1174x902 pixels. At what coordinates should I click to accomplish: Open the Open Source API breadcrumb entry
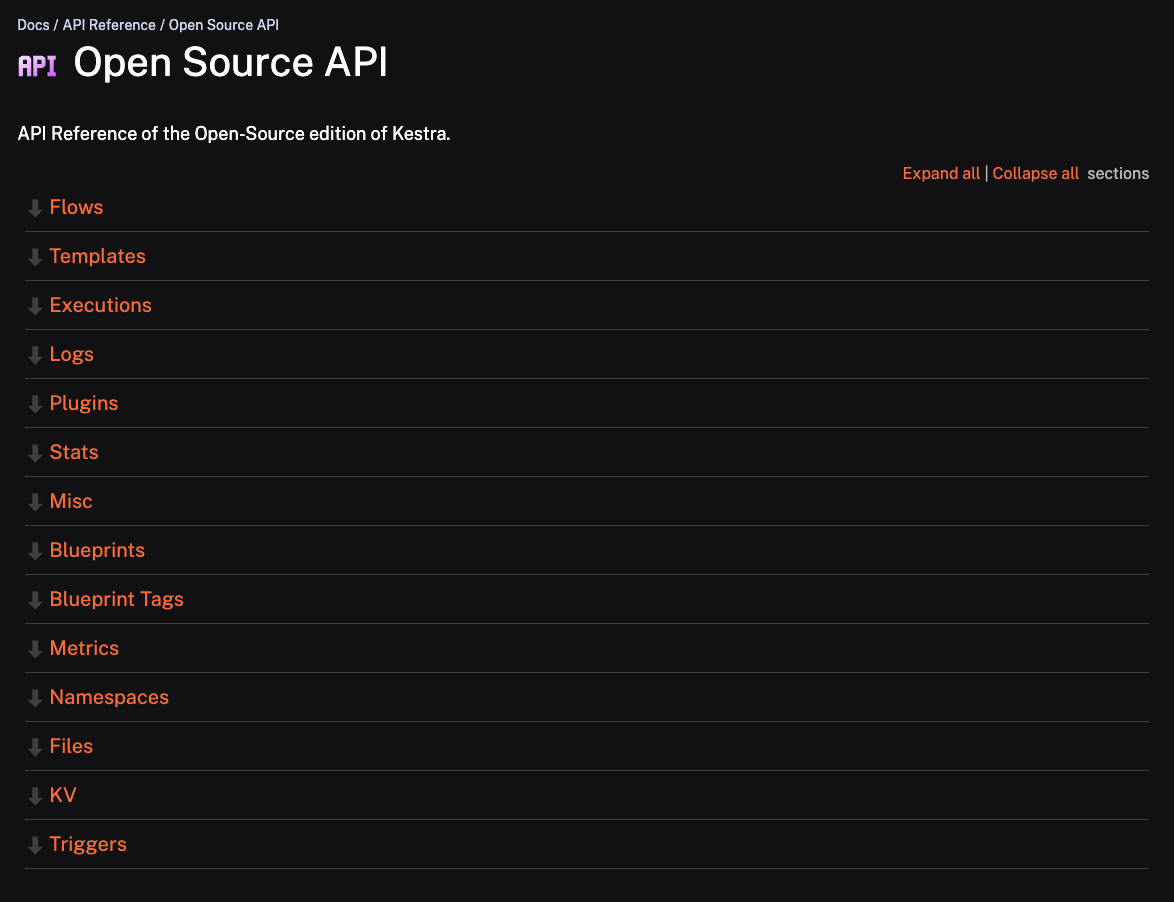pos(223,24)
